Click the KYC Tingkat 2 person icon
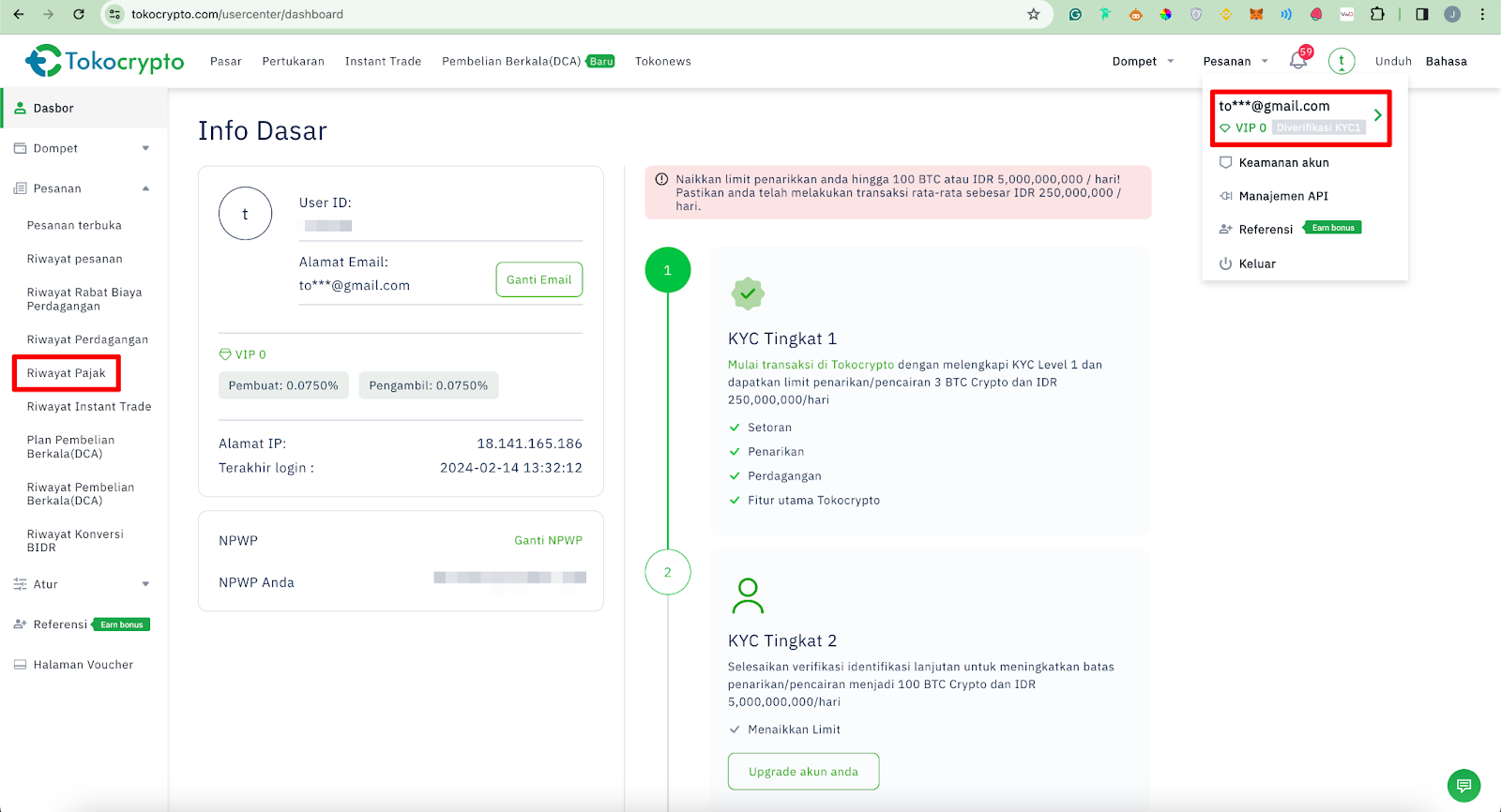 click(748, 595)
